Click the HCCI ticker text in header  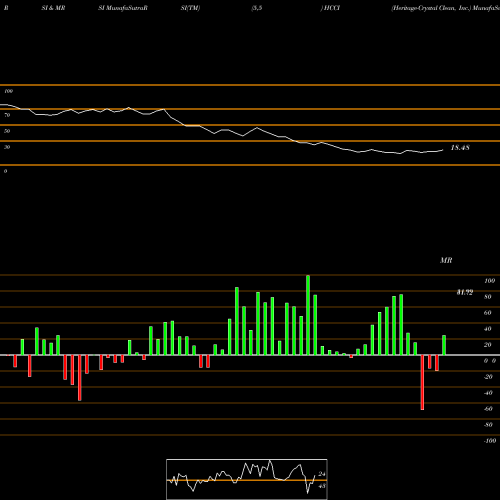point(332,8)
